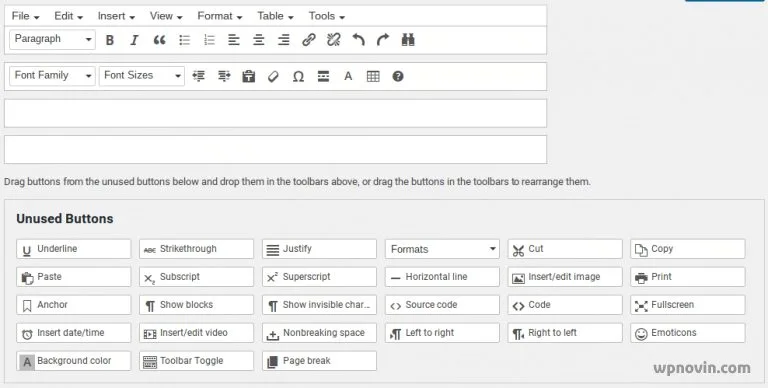Click the Text color A icon

[x=348, y=76]
